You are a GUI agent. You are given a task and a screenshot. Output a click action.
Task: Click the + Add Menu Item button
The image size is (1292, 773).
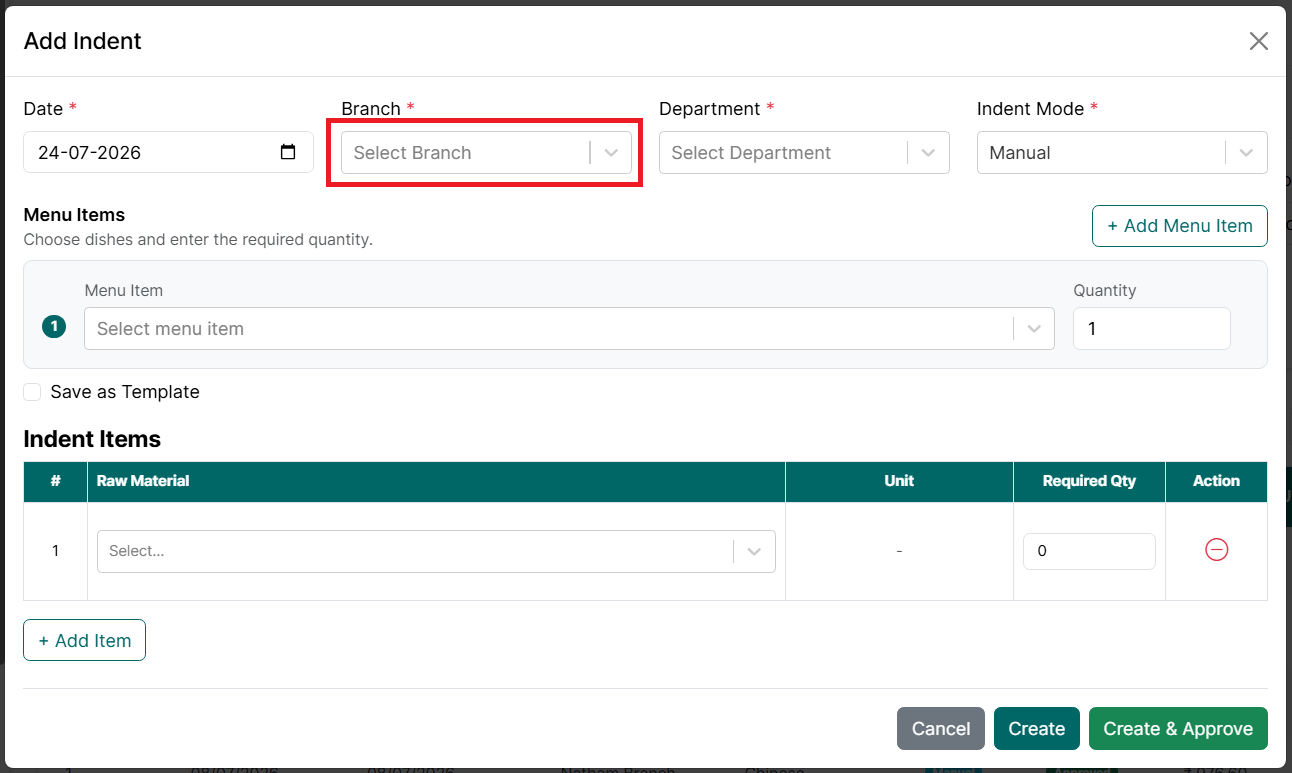click(x=1180, y=226)
